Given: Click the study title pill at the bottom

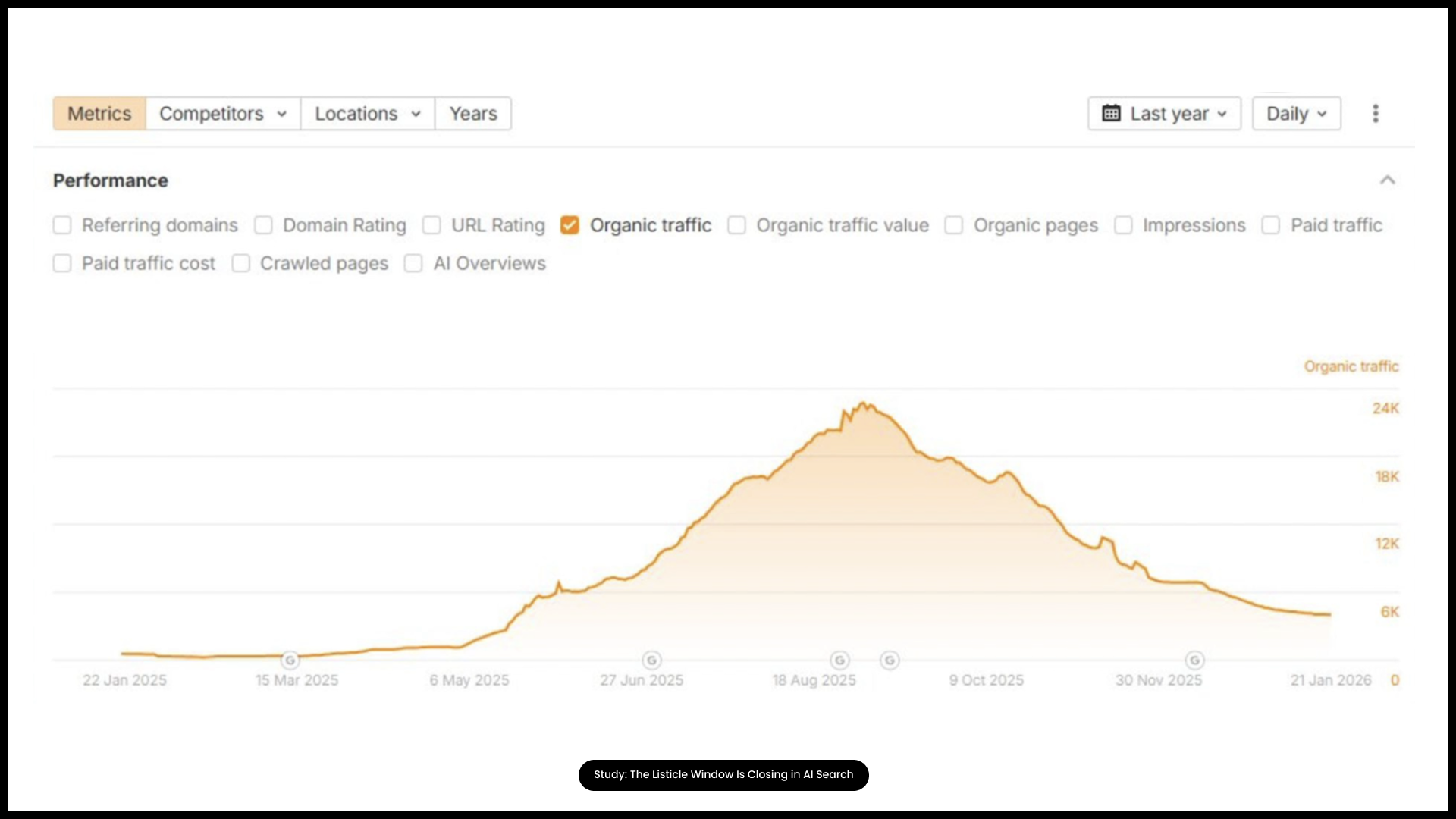Looking at the screenshot, I should pyautogui.click(x=723, y=774).
